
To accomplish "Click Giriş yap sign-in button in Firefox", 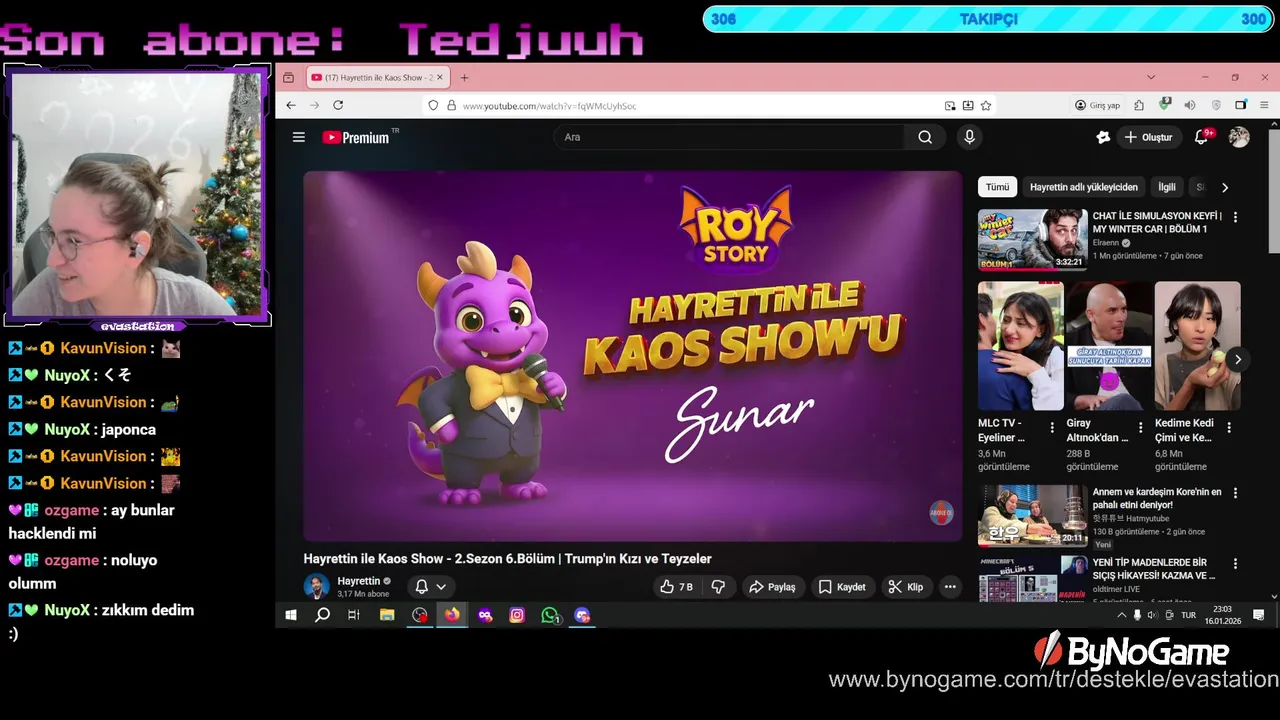I will 1097,105.
